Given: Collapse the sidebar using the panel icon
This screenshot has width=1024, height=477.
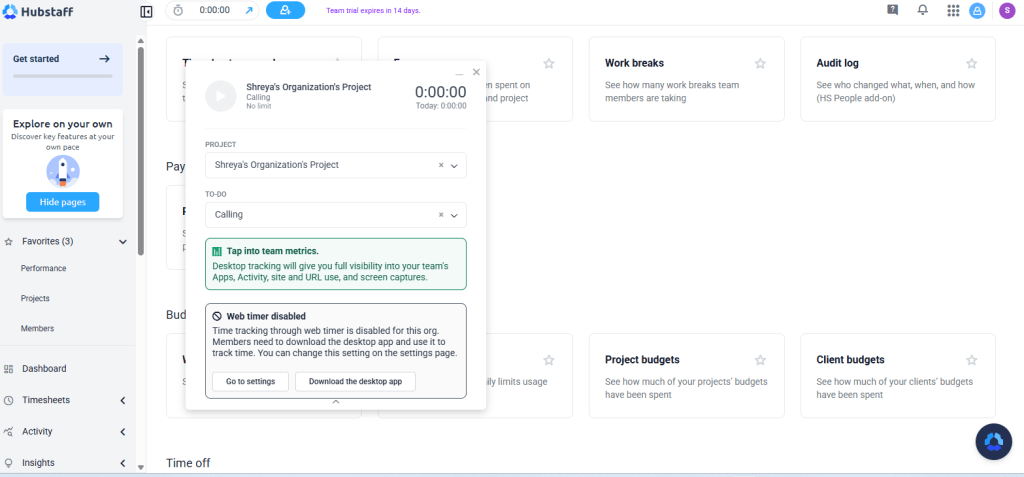Looking at the screenshot, I should (x=146, y=11).
